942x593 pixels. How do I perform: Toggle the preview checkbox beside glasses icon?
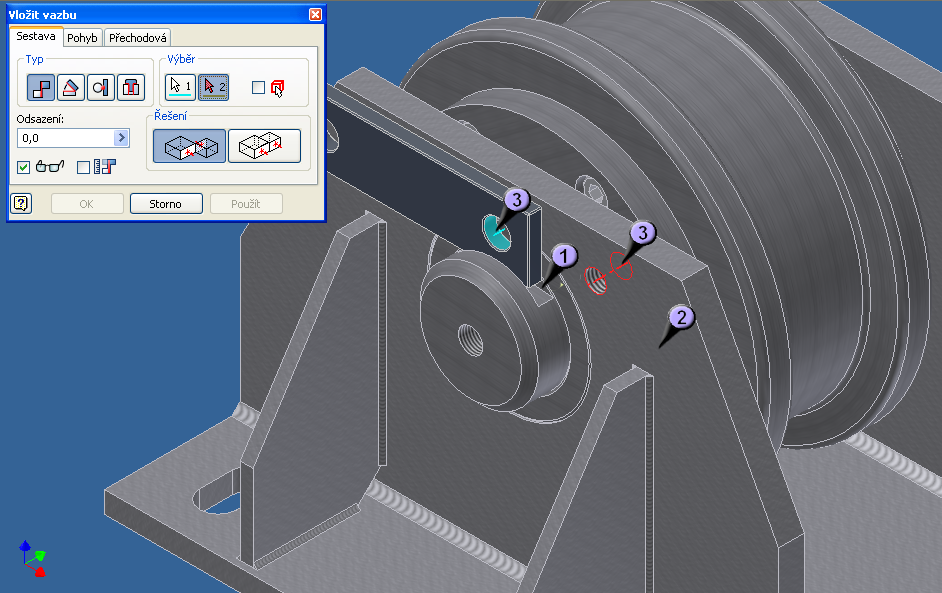coord(24,167)
